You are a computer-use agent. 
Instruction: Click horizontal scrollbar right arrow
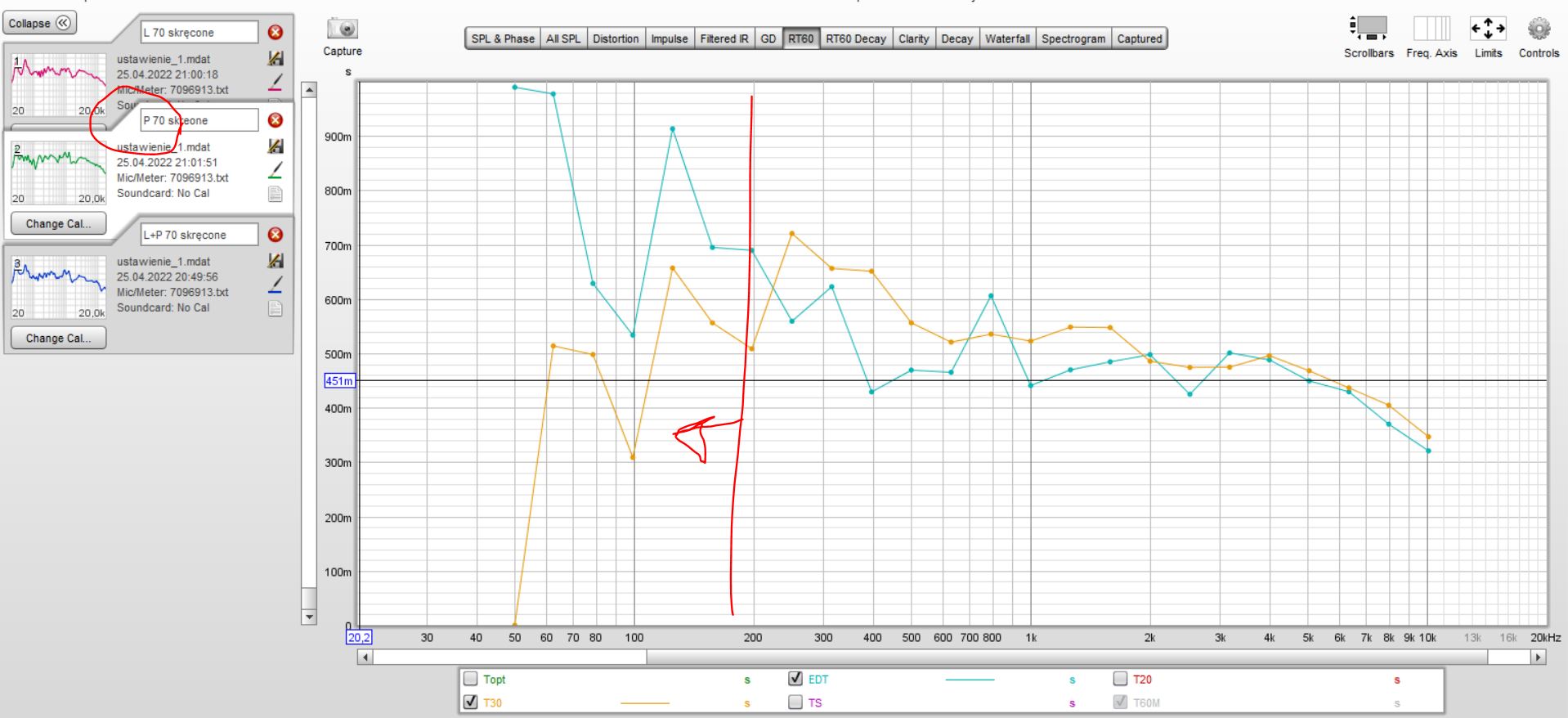click(1539, 657)
